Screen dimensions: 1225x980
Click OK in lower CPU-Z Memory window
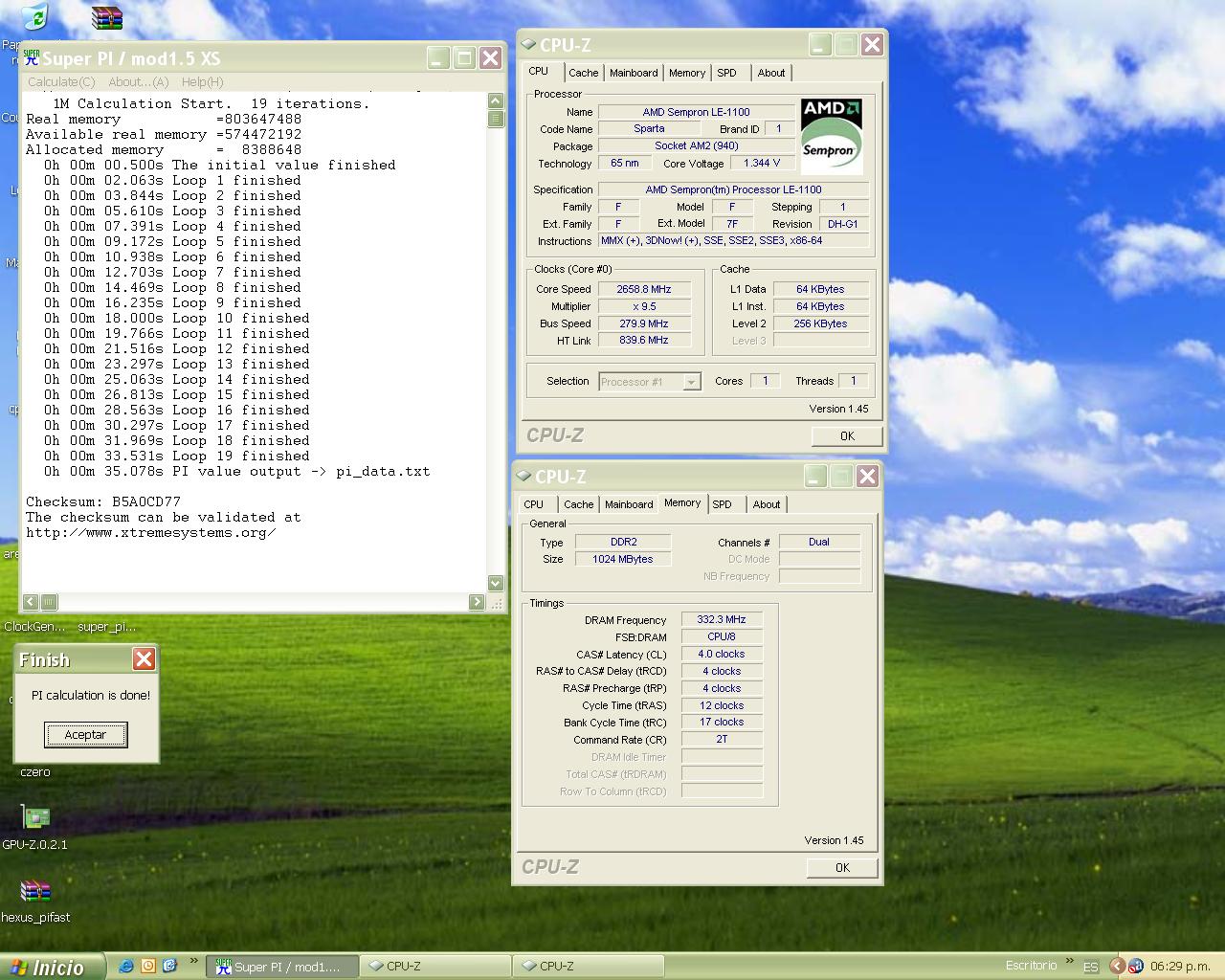click(842, 867)
